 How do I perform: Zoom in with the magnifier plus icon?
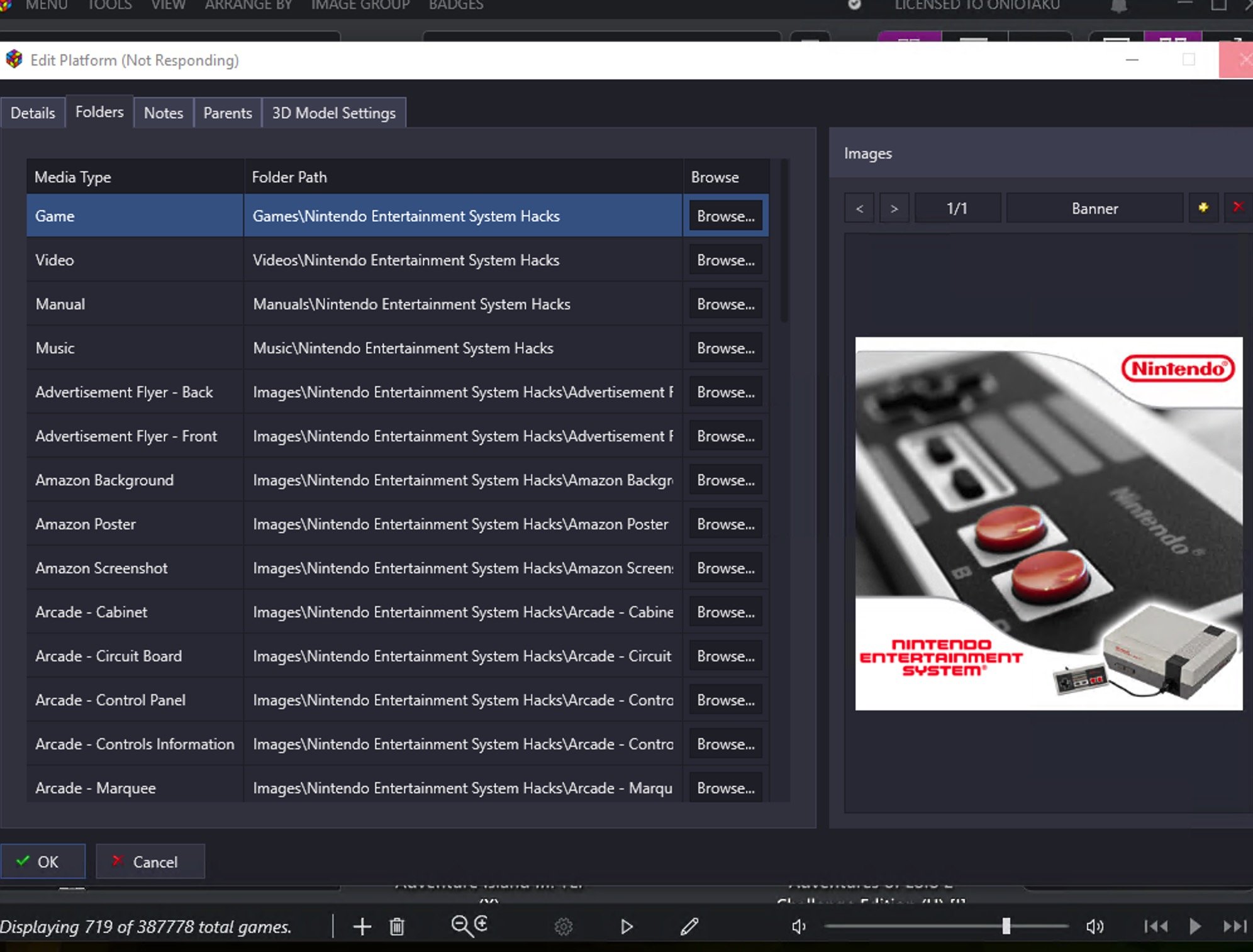point(481,923)
